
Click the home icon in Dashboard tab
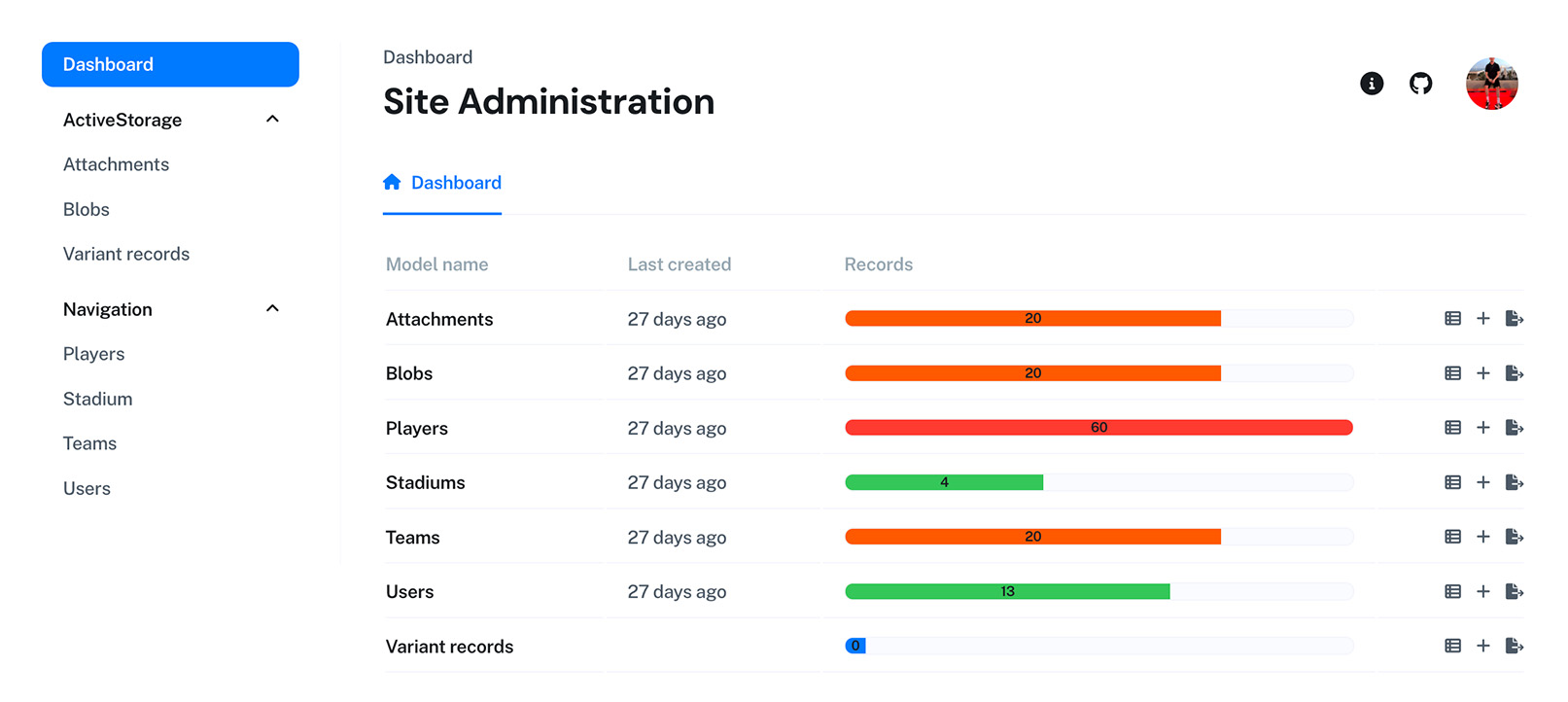coord(392,183)
